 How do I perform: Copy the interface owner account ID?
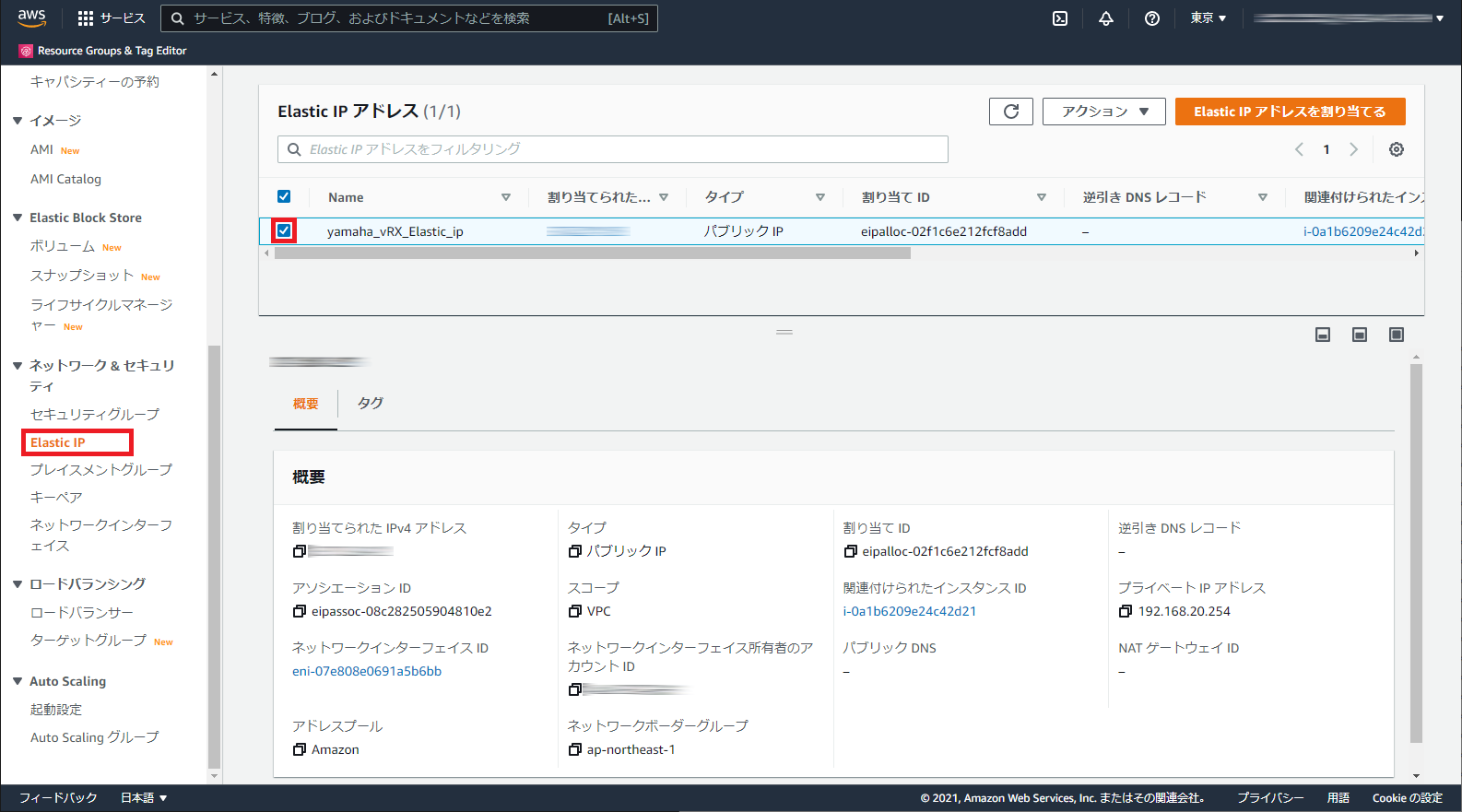[x=575, y=689]
